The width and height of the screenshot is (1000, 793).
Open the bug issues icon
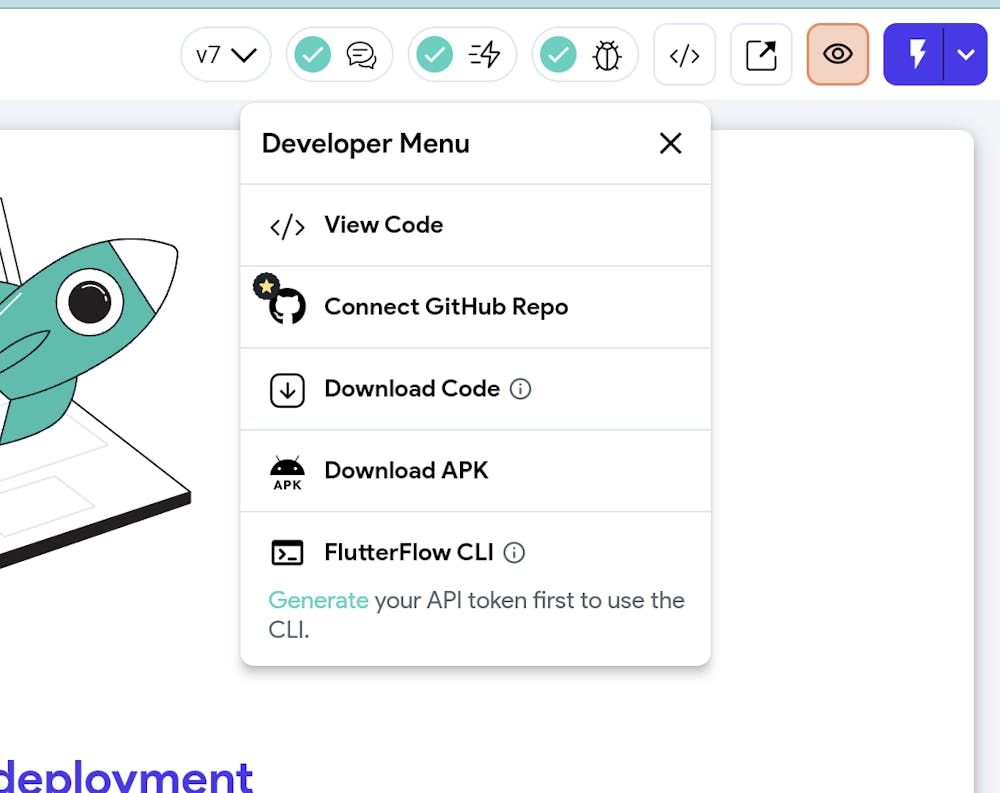pos(607,55)
